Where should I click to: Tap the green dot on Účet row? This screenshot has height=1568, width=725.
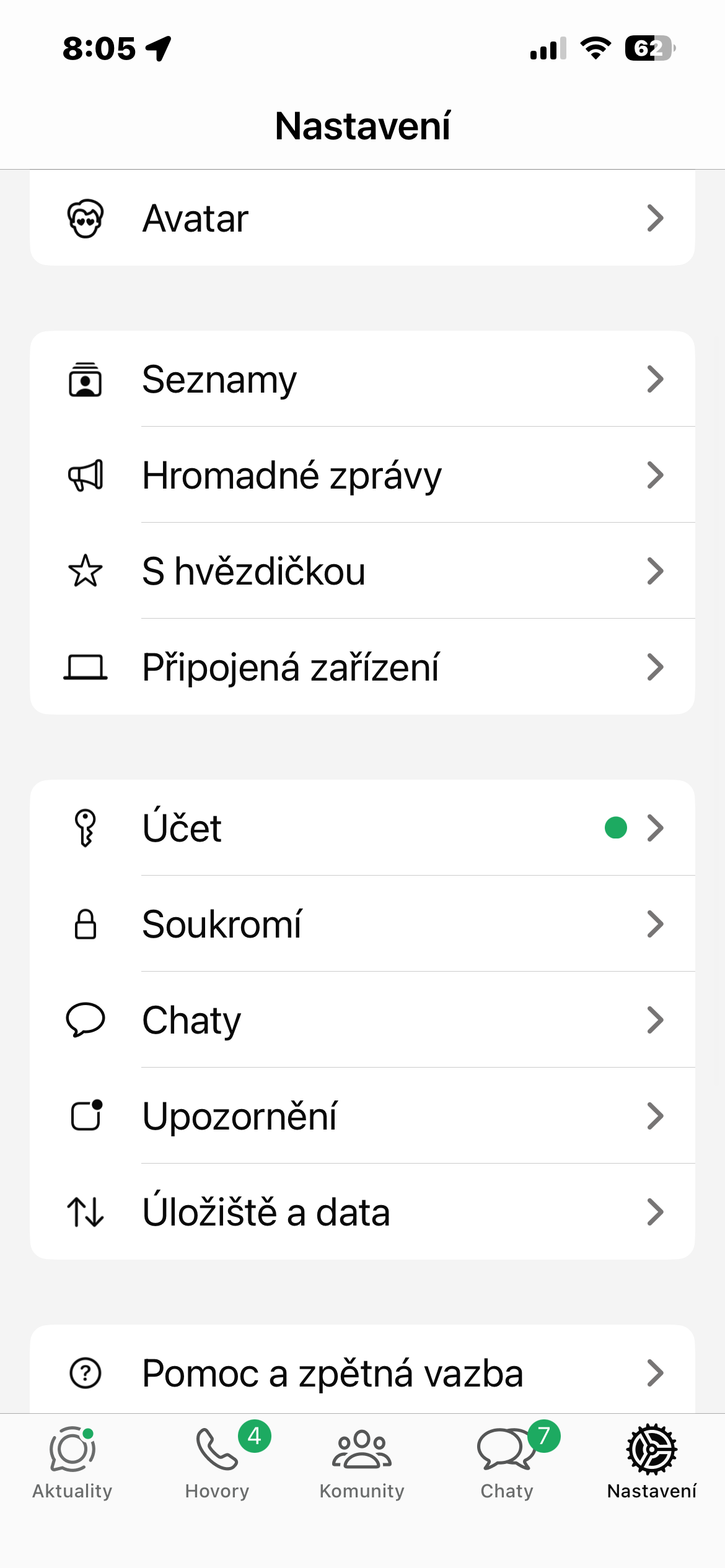616,828
